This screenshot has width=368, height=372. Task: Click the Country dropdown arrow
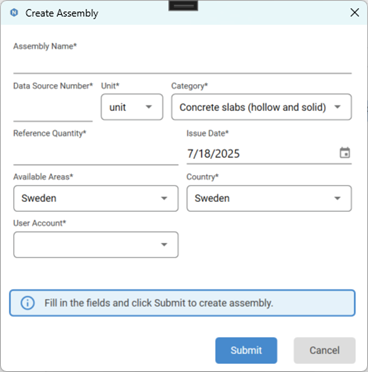pos(337,198)
